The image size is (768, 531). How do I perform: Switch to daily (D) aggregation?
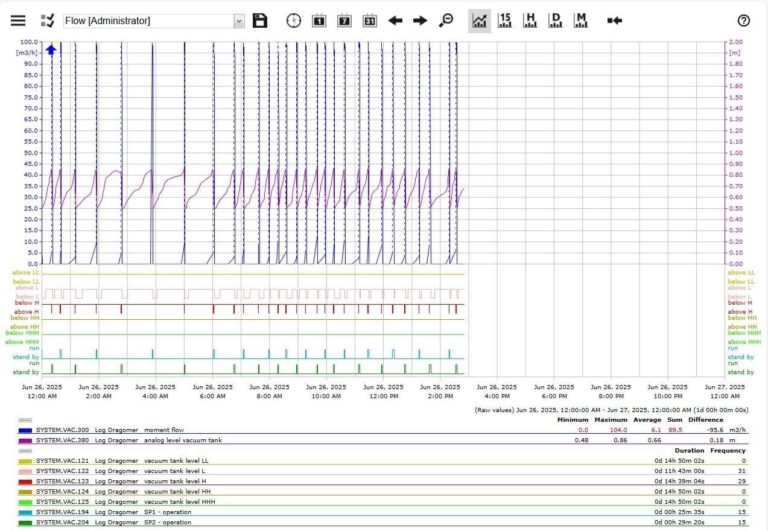click(555, 20)
